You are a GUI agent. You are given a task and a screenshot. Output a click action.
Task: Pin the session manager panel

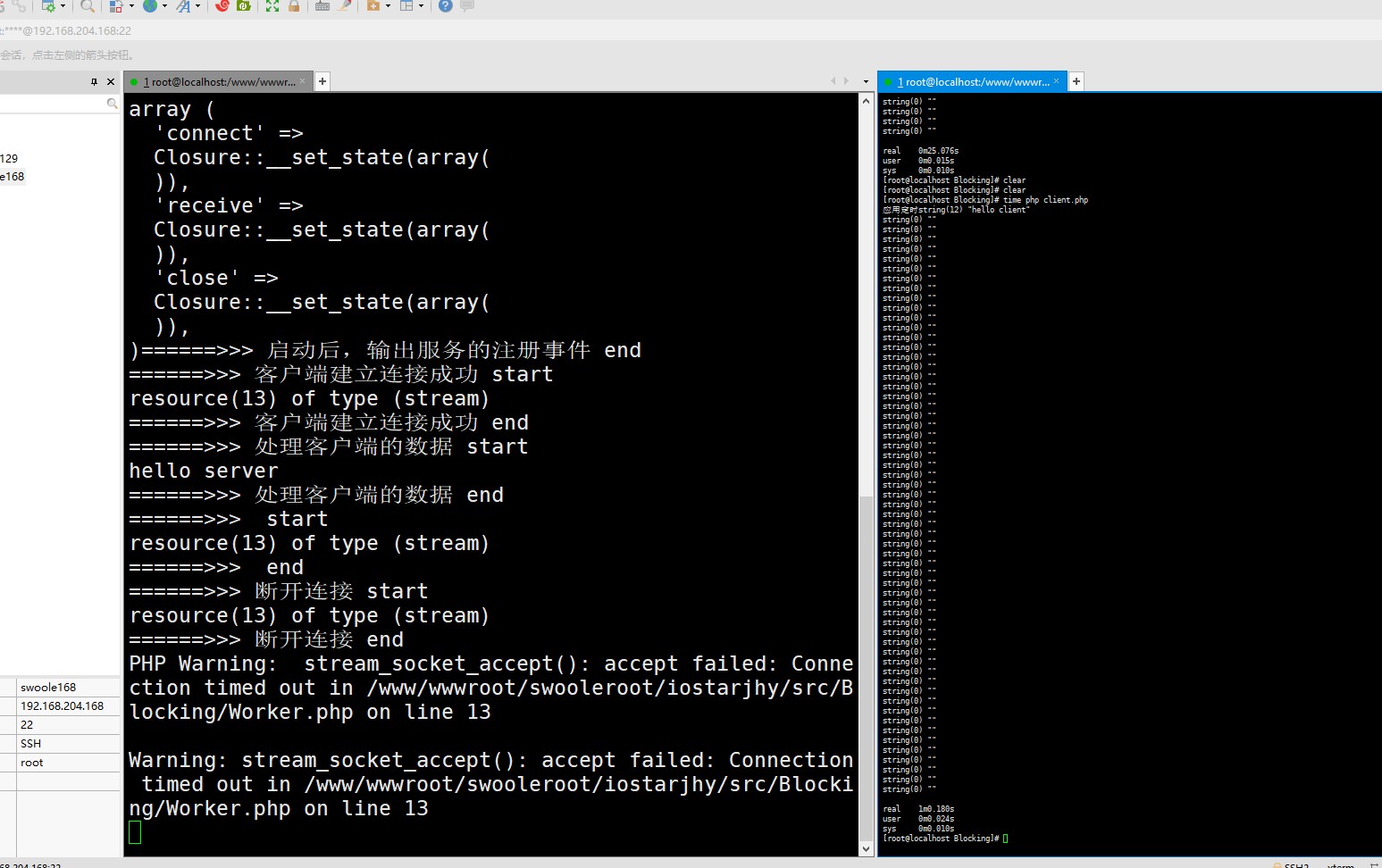[x=94, y=81]
